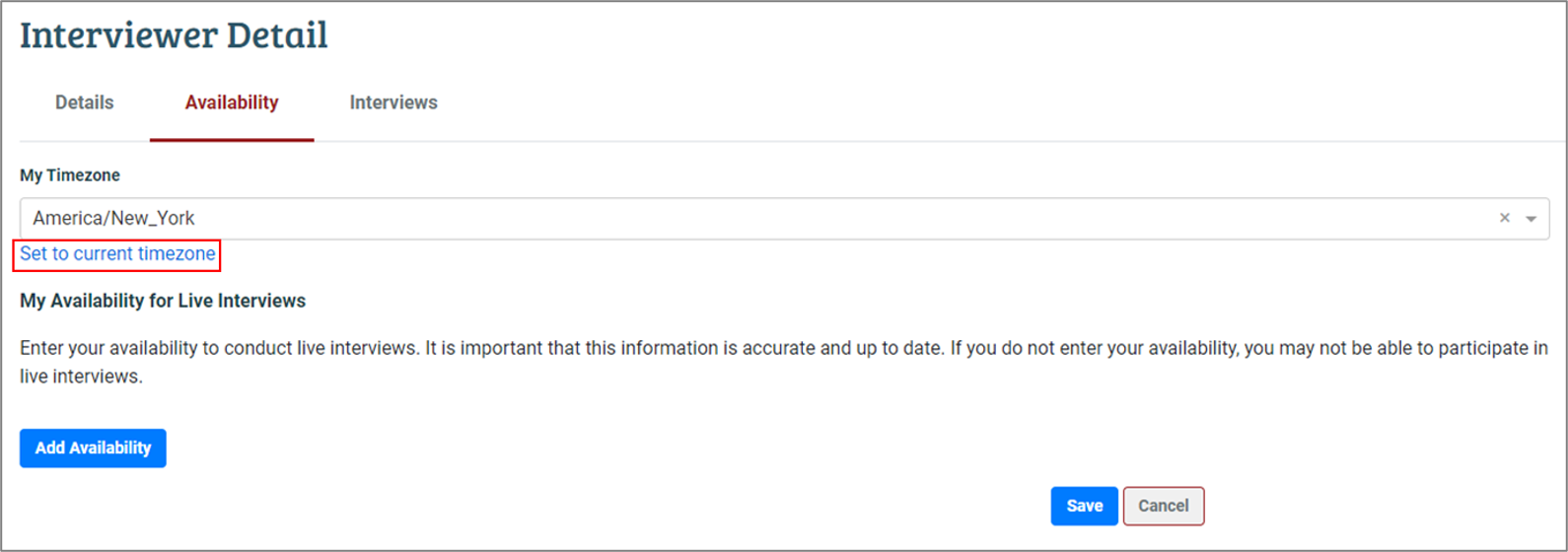
Task: Click the Set to current timezone link
Action: click(117, 254)
